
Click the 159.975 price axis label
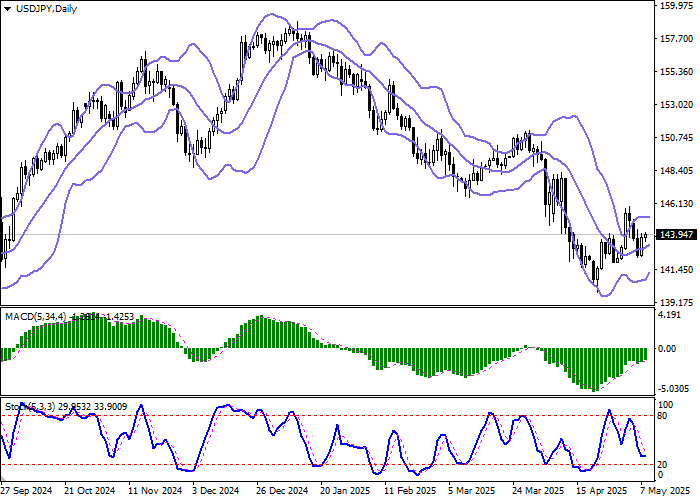coord(678,6)
